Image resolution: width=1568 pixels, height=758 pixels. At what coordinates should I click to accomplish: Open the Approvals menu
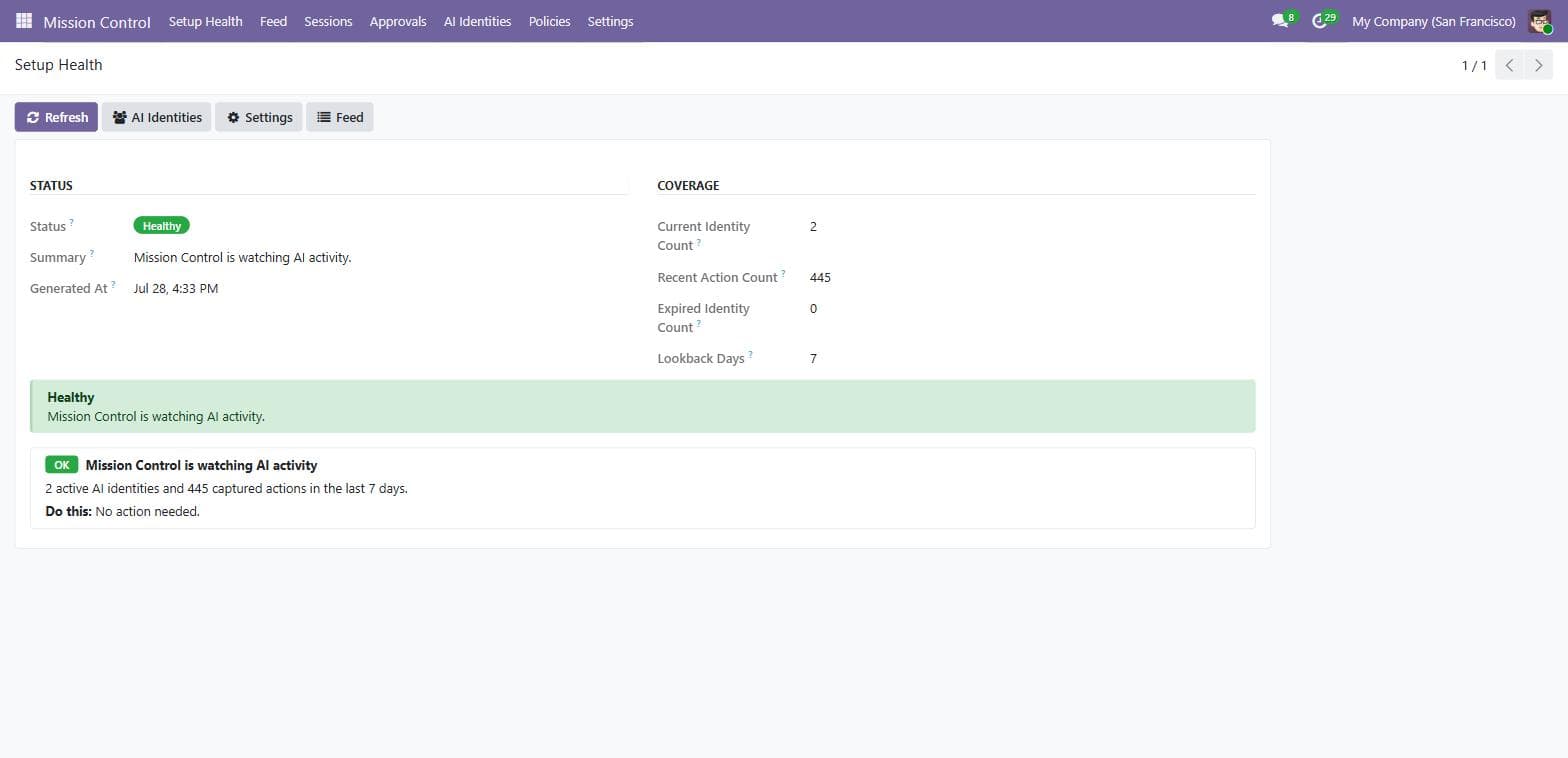pyautogui.click(x=398, y=21)
